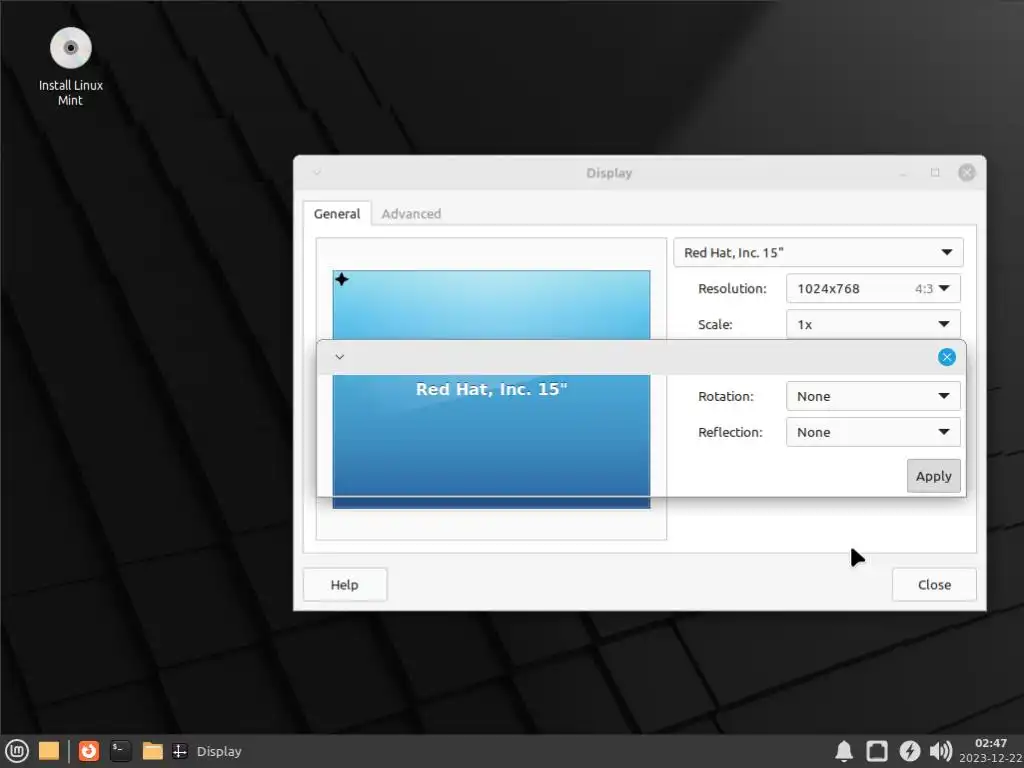Click the Apply button
The image size is (1024, 768).
click(x=934, y=476)
